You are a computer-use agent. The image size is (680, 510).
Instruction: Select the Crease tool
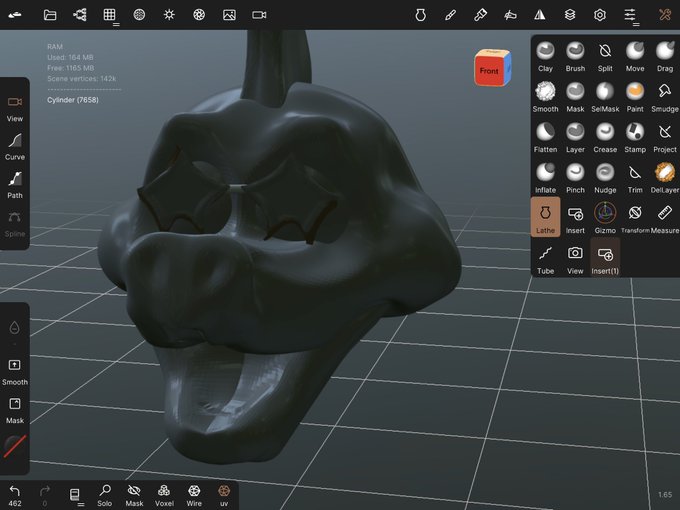click(605, 137)
